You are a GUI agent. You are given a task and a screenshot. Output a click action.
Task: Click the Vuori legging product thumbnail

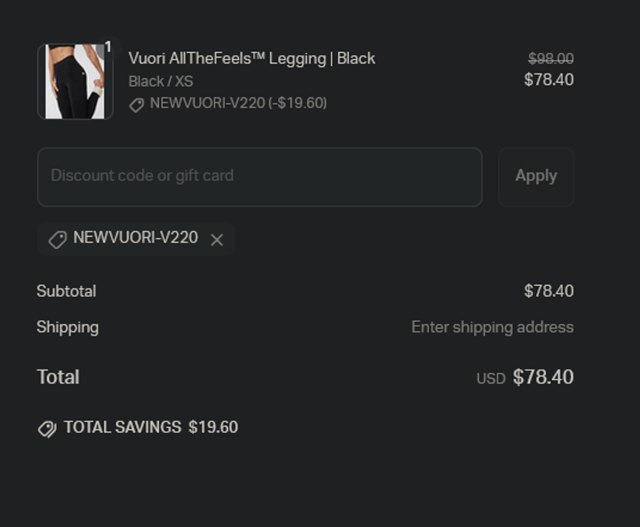[x=74, y=82]
